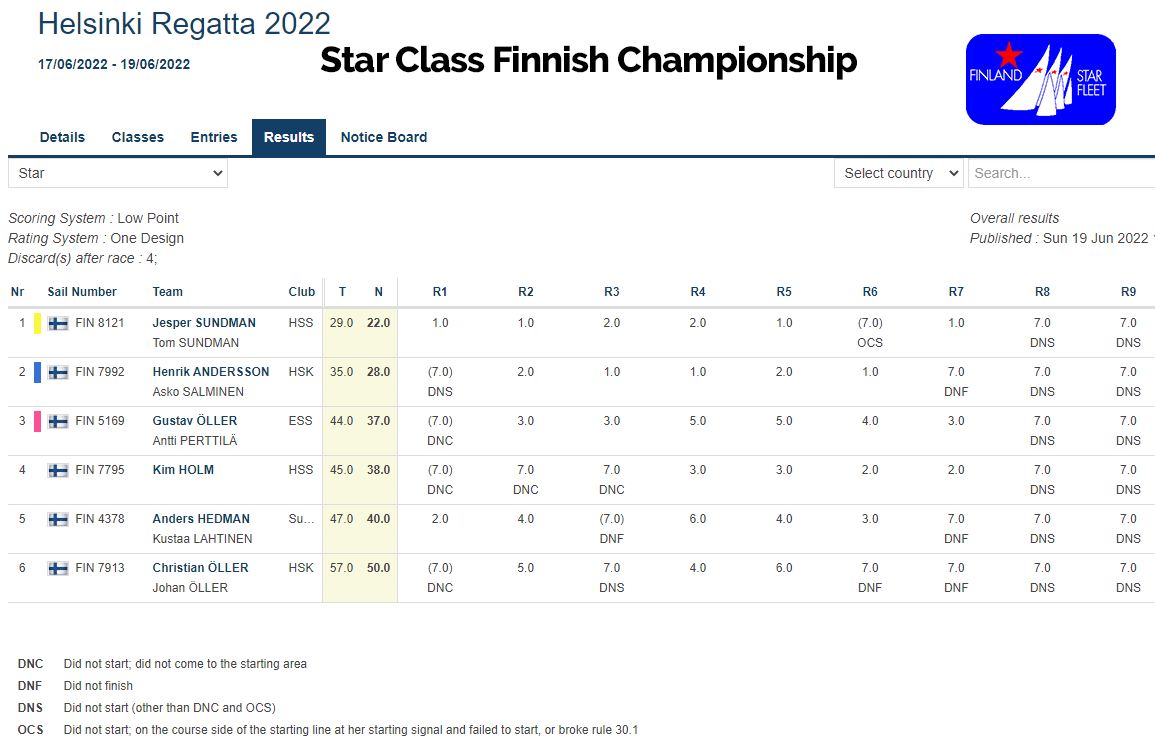Click the Finland Star Fleet logo
This screenshot has width=1155, height=754.
click(x=1040, y=80)
